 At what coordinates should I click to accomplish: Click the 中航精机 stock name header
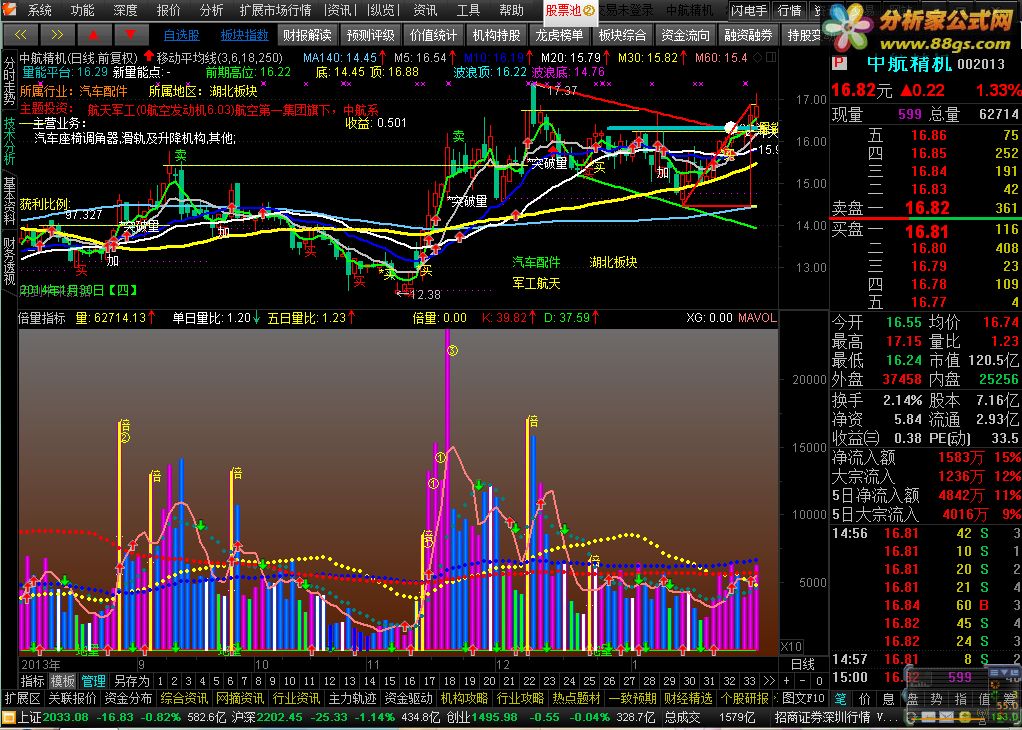coord(909,63)
